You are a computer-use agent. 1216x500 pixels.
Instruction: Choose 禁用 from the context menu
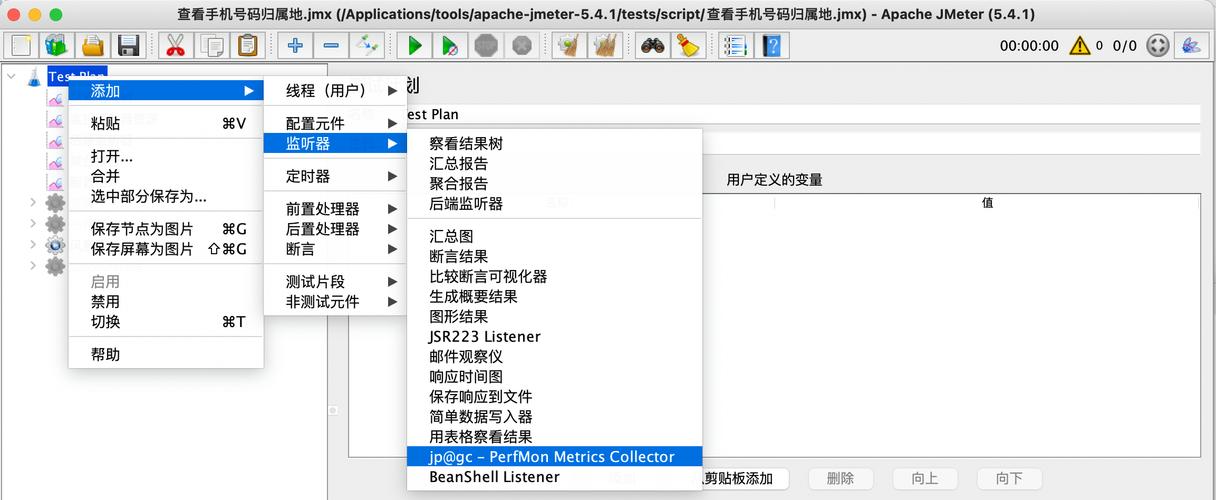coord(166,302)
